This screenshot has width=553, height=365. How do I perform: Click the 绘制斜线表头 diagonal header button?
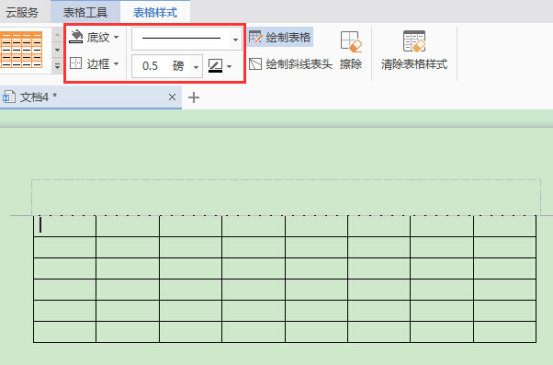click(290, 64)
